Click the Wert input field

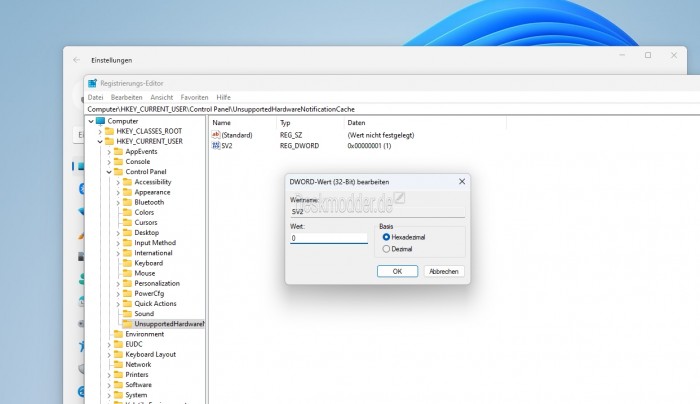328,239
